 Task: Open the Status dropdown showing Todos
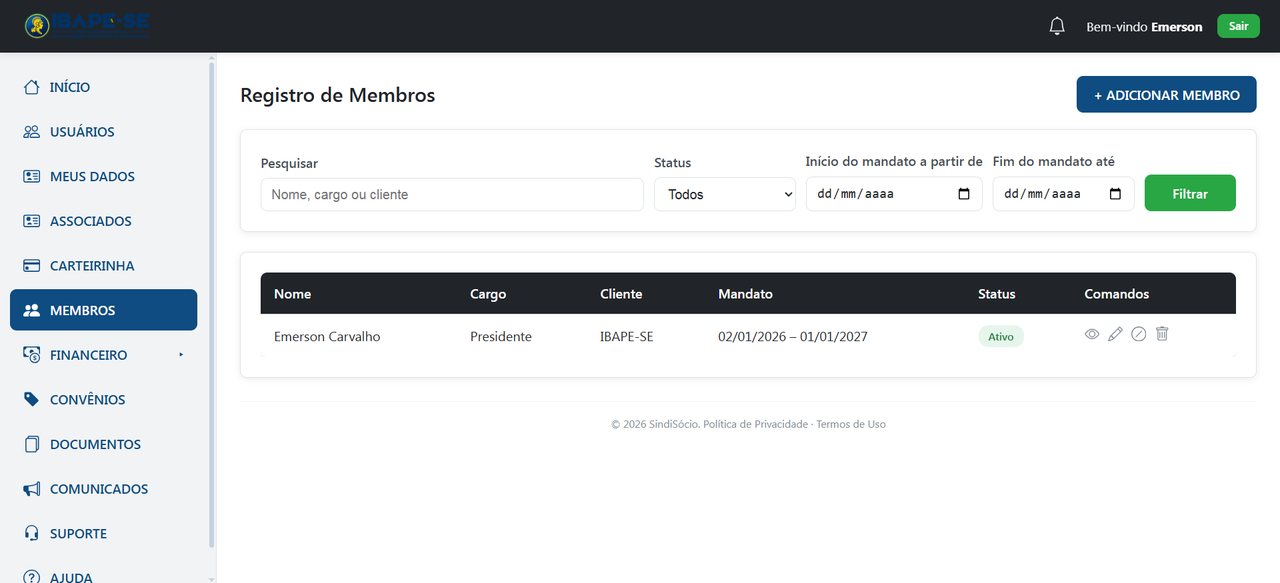pos(725,194)
